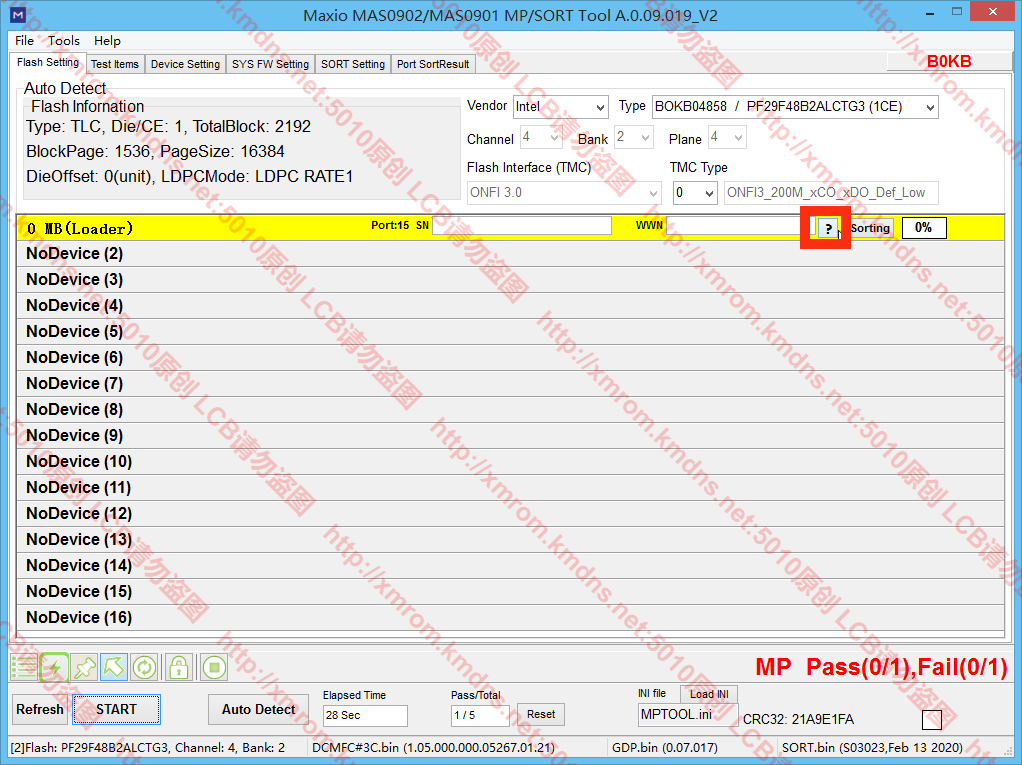
Task: Open the Tools menu
Action: 64,41
